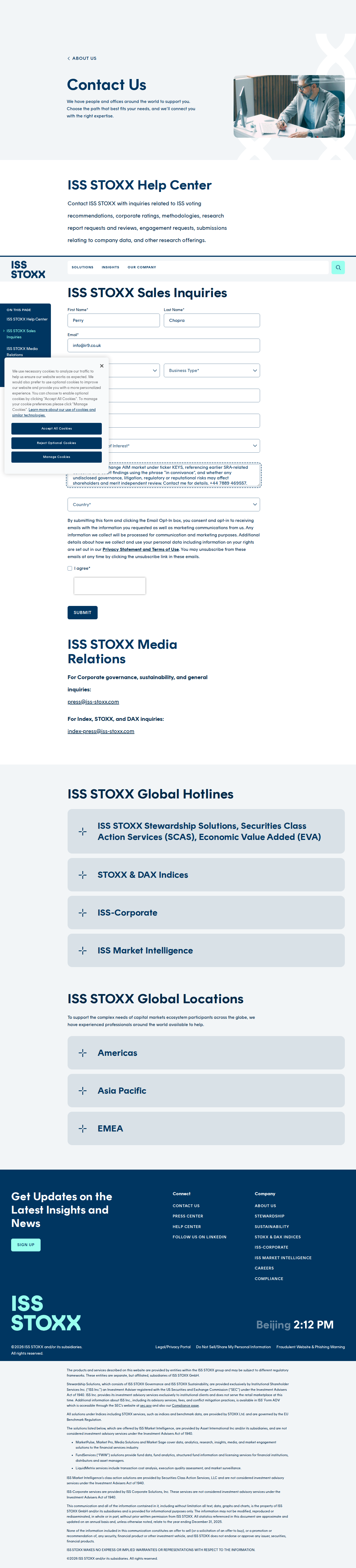Expand the ISS-Corporate hotline section
Screen dimensions: 356x1568
point(206,913)
